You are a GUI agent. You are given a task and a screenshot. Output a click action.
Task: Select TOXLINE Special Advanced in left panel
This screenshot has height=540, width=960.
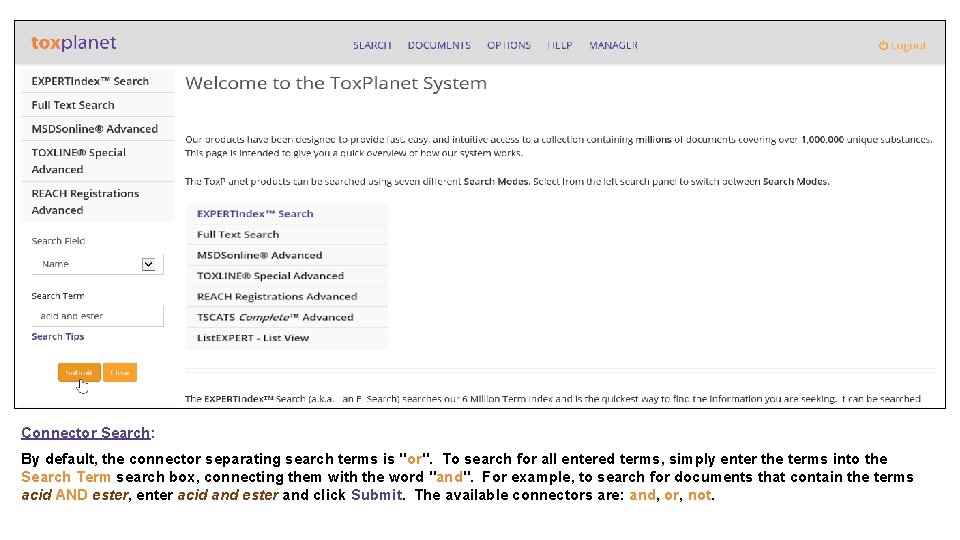point(97,161)
